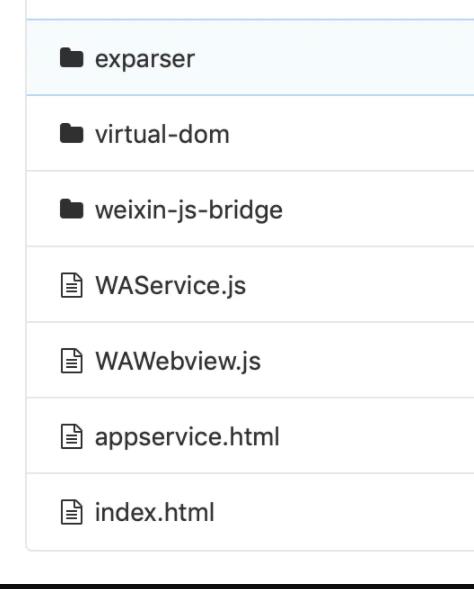Click the WAWebview.js file icon
The image size is (474, 589).
(x=71, y=361)
